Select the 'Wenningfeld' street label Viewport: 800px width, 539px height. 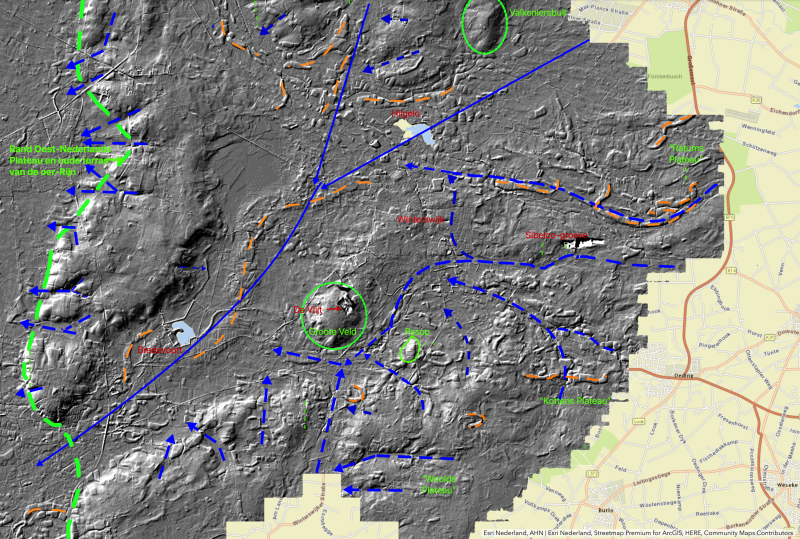click(x=758, y=131)
